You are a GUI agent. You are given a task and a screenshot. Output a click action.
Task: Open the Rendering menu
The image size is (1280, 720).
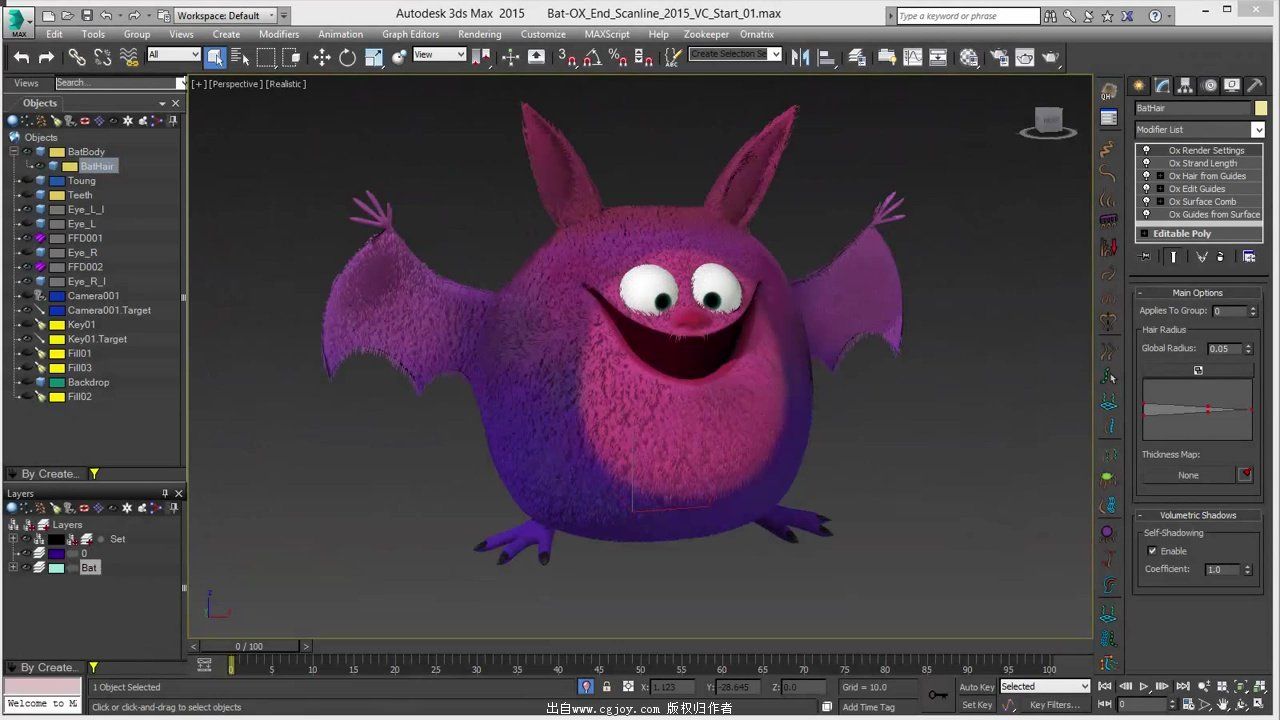[x=479, y=34]
